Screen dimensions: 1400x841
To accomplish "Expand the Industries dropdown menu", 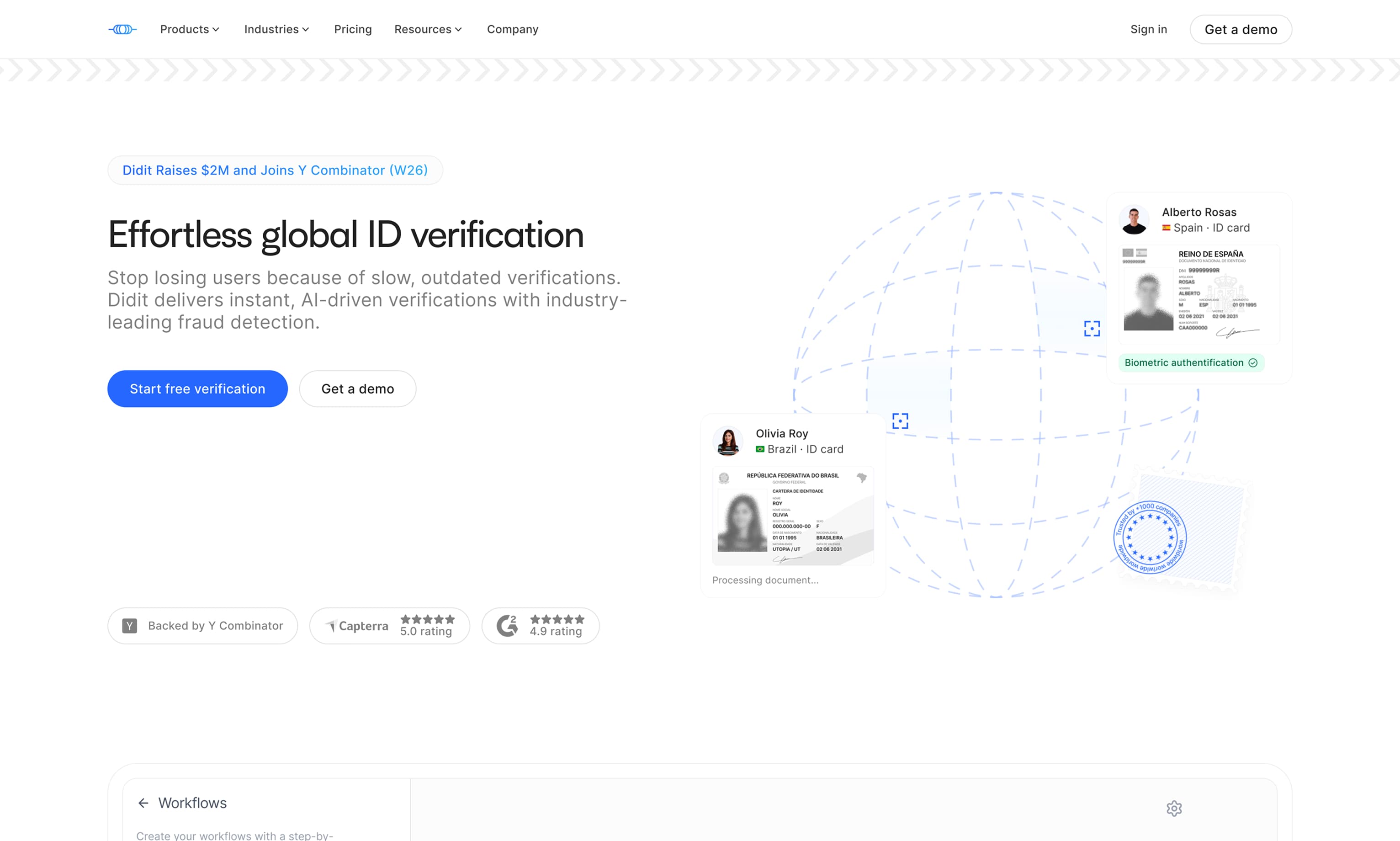I will point(276,29).
